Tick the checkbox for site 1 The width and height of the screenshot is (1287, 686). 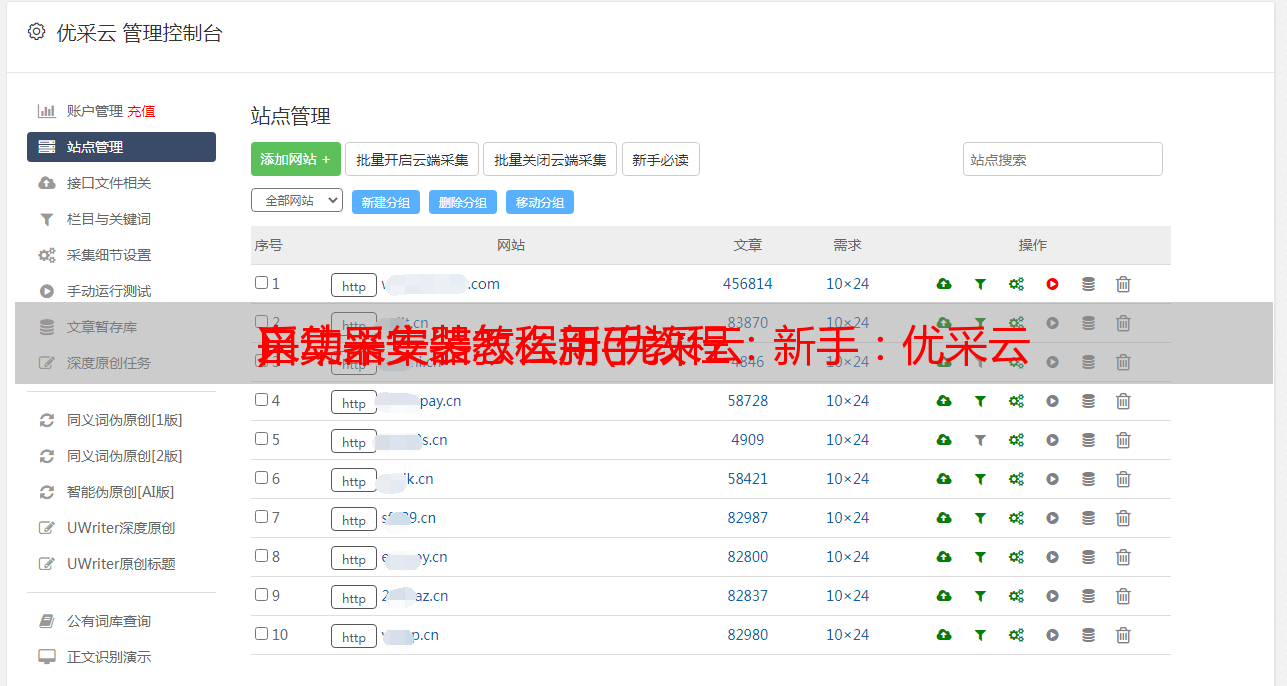click(261, 283)
